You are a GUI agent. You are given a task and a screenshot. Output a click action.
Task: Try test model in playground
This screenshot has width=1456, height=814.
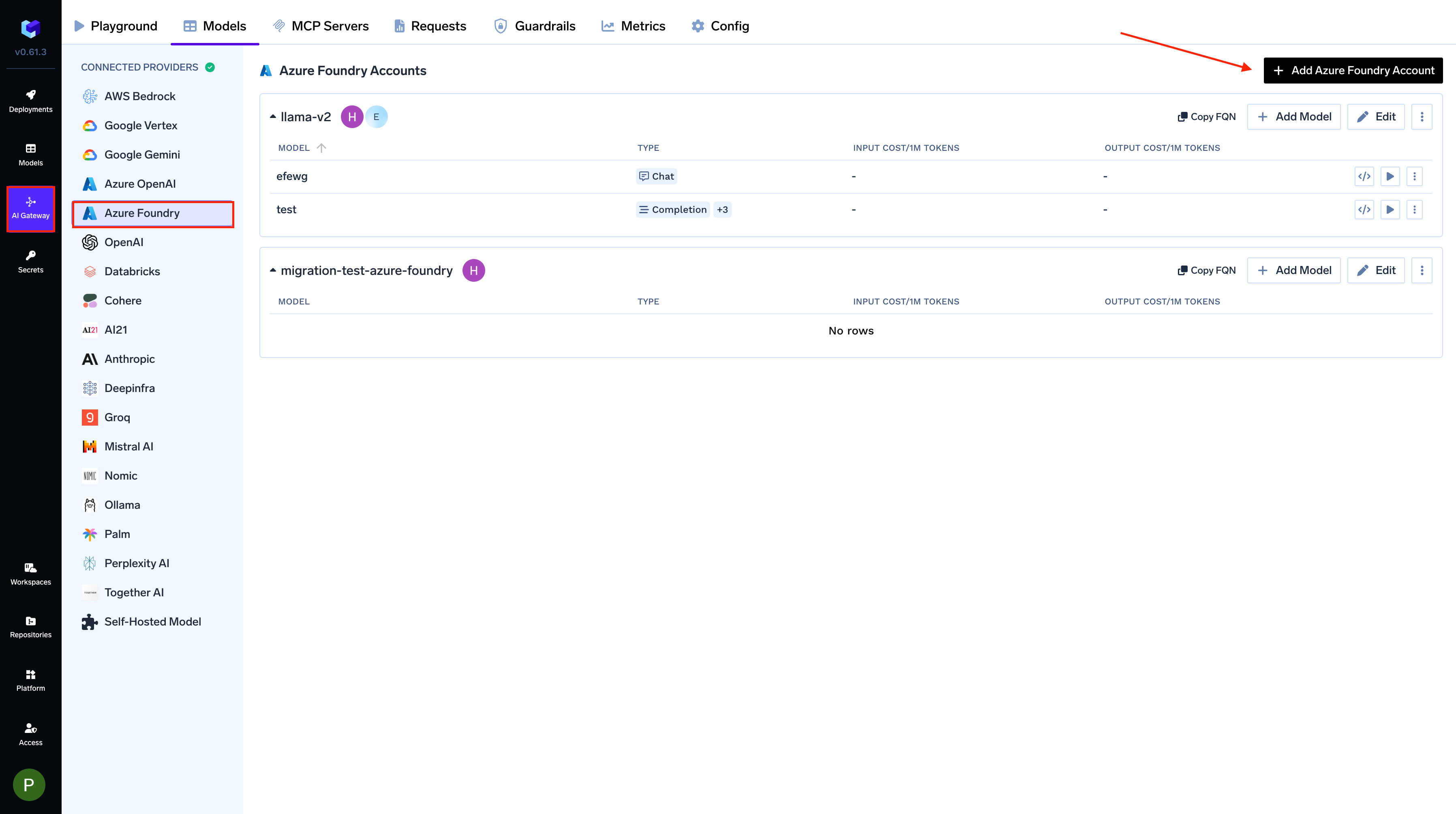point(1390,210)
